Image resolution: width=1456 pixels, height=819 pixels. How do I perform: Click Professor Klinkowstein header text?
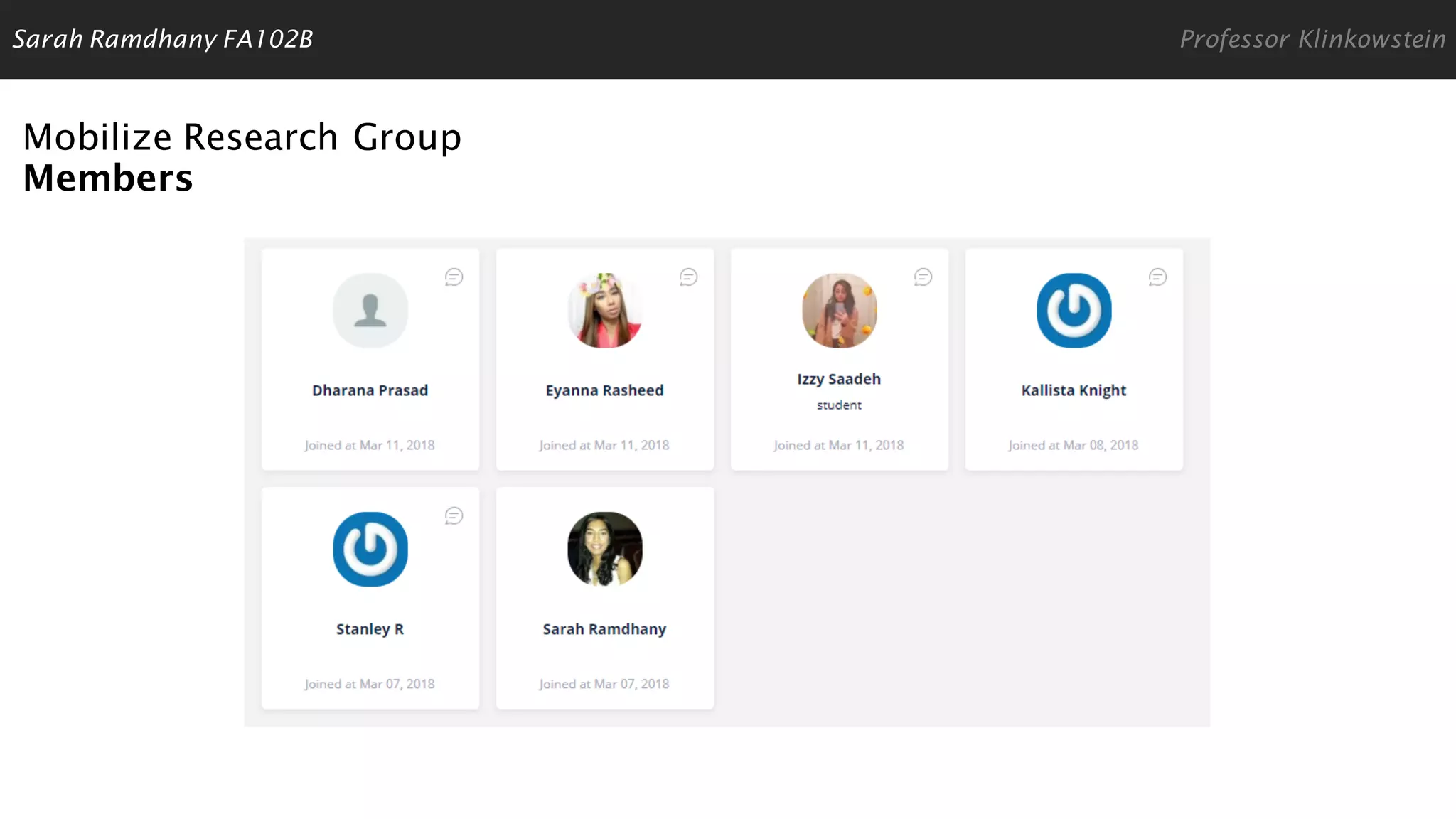pyautogui.click(x=1312, y=39)
